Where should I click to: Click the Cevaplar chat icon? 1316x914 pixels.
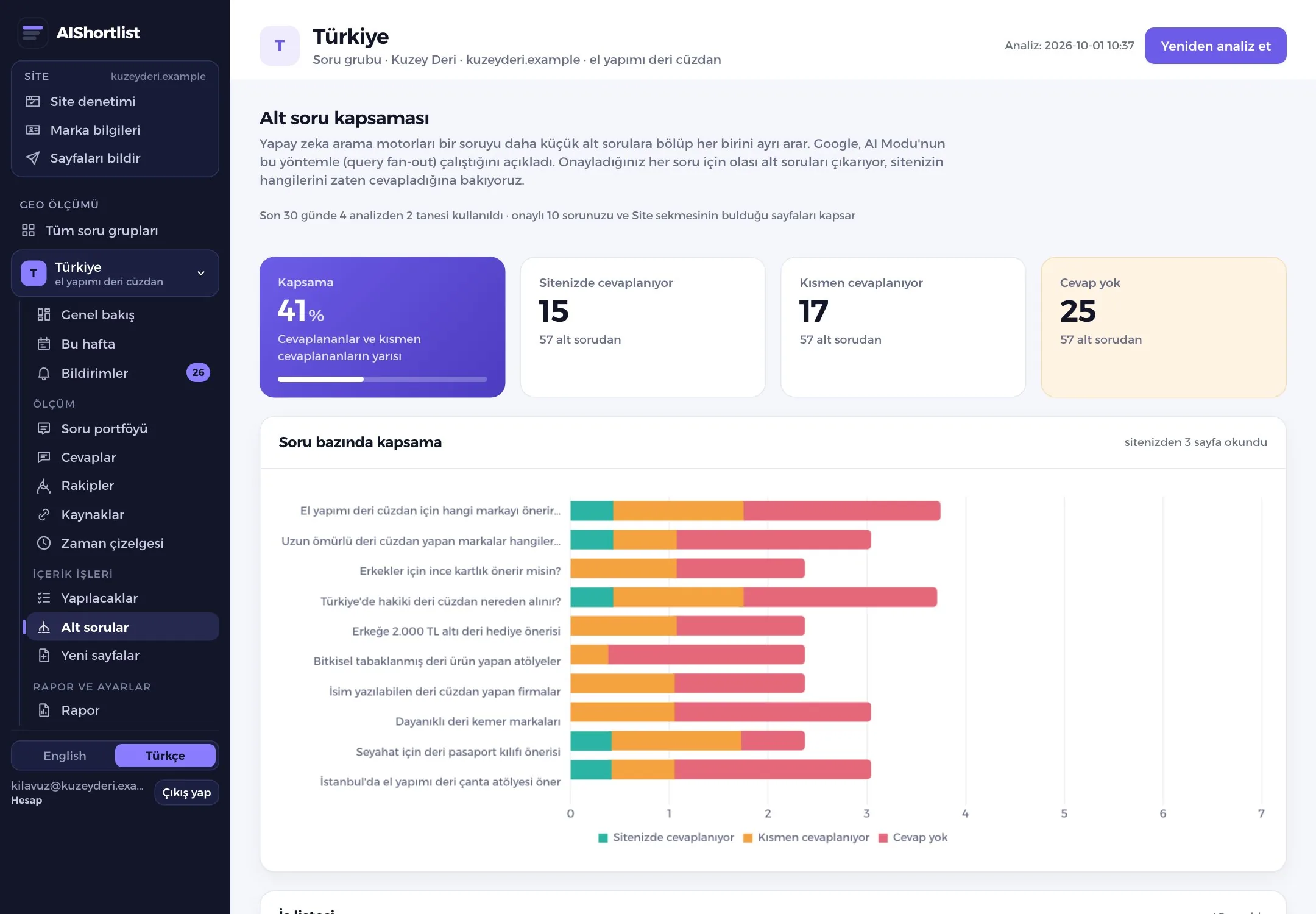pos(44,457)
